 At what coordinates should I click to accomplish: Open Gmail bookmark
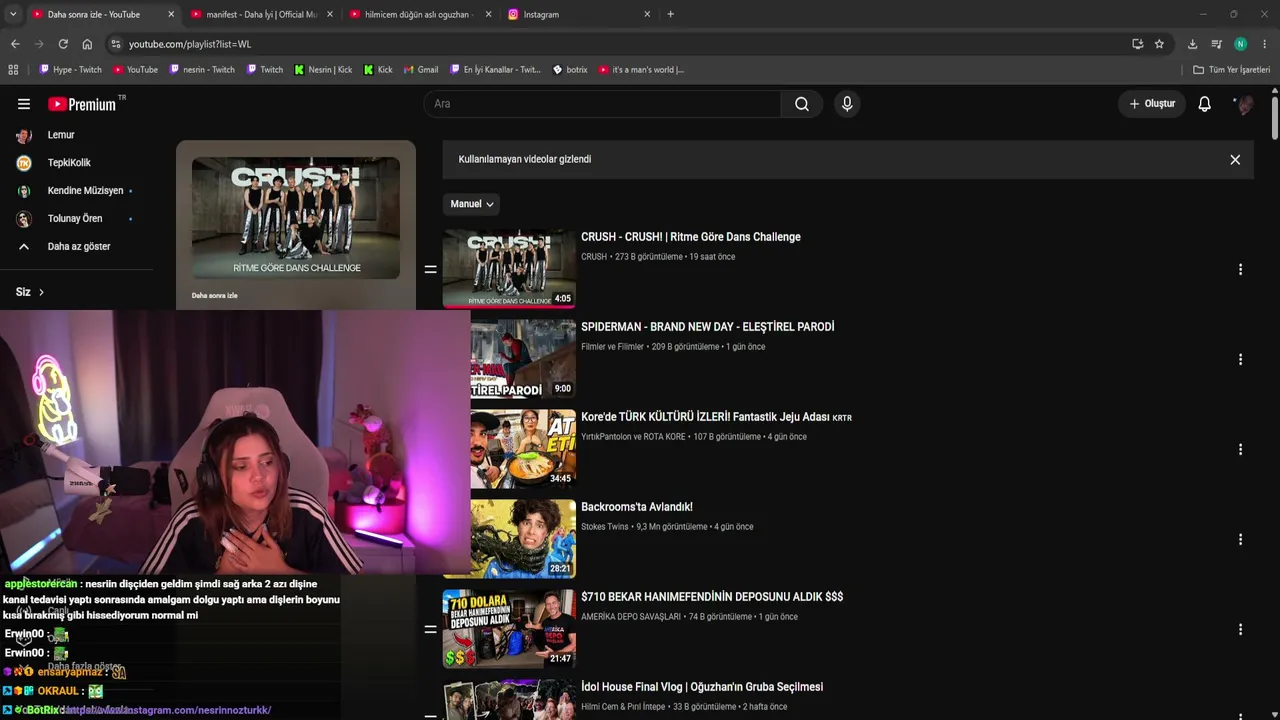point(420,70)
